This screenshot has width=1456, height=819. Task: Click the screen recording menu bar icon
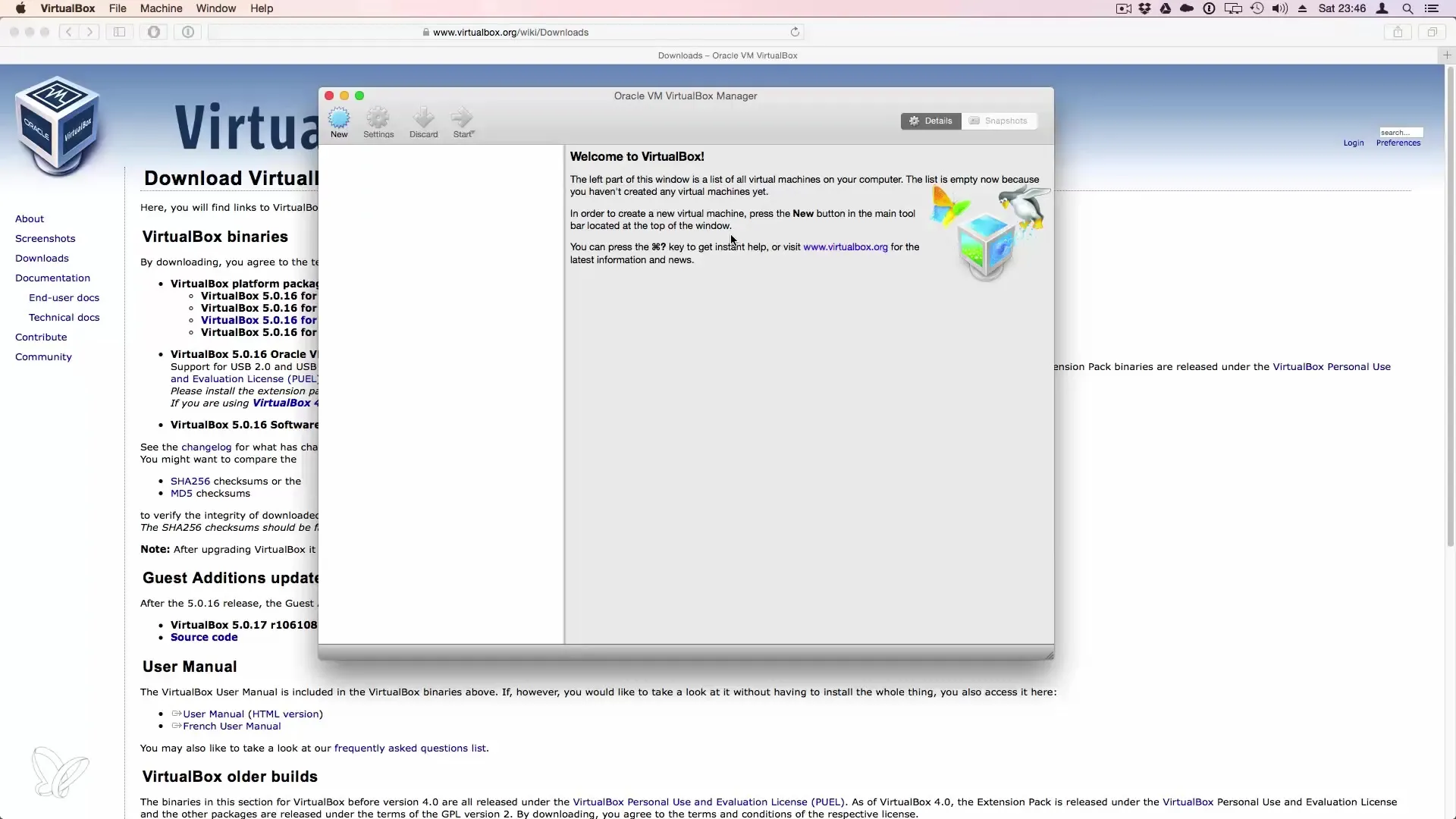coord(1124,8)
